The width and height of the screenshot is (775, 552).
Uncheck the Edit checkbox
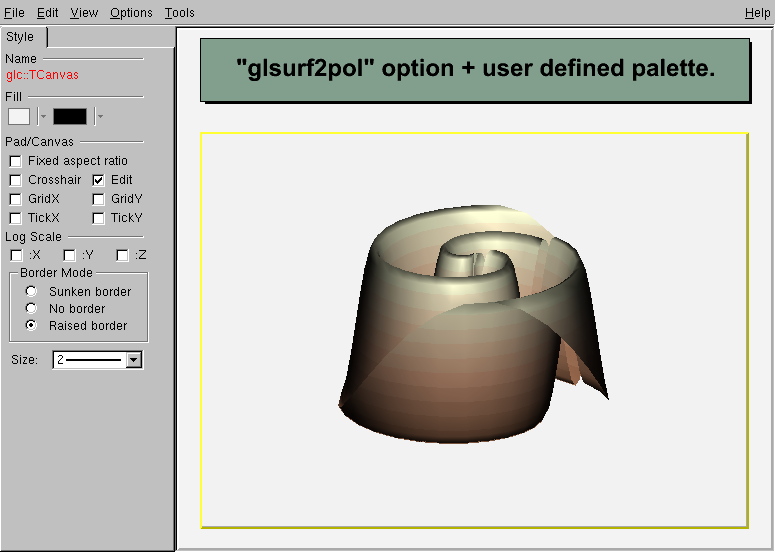(99, 180)
